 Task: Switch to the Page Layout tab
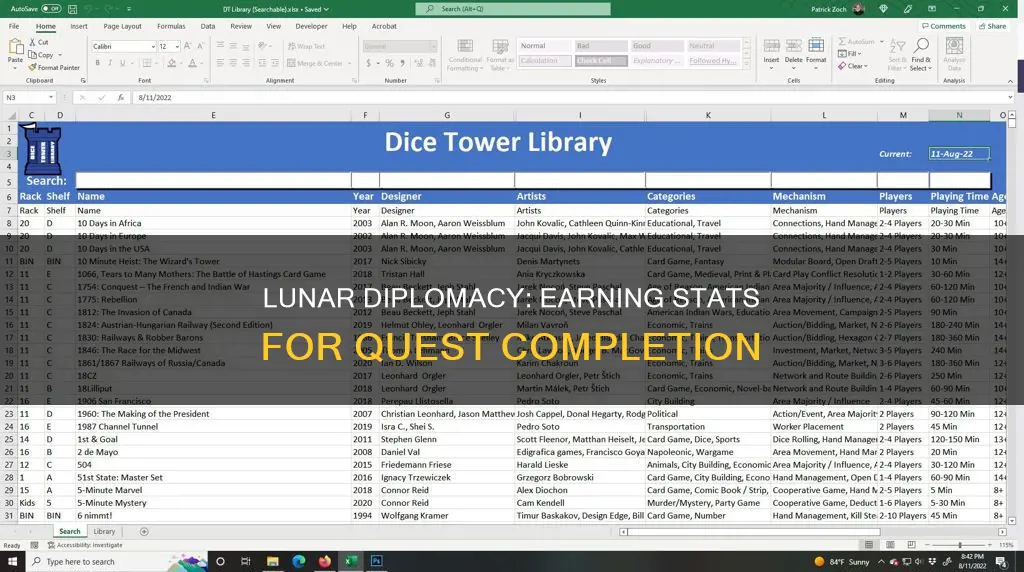122,26
